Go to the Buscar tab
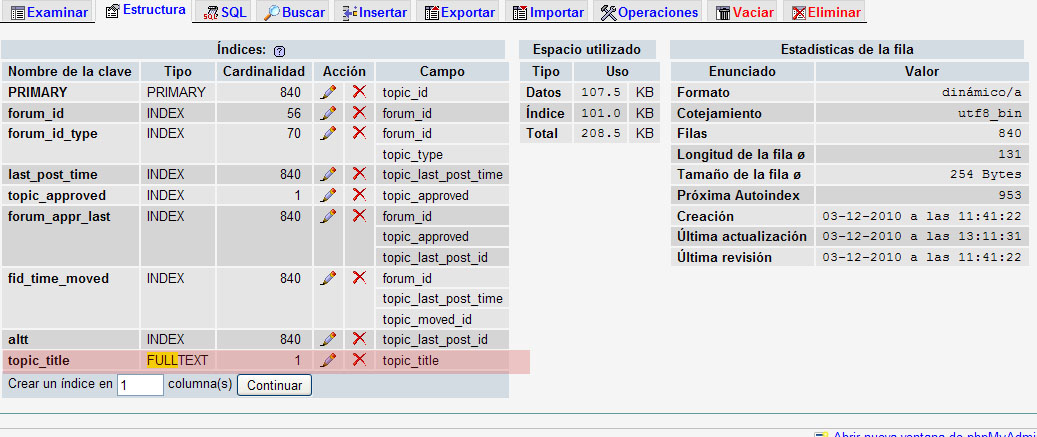 [294, 12]
